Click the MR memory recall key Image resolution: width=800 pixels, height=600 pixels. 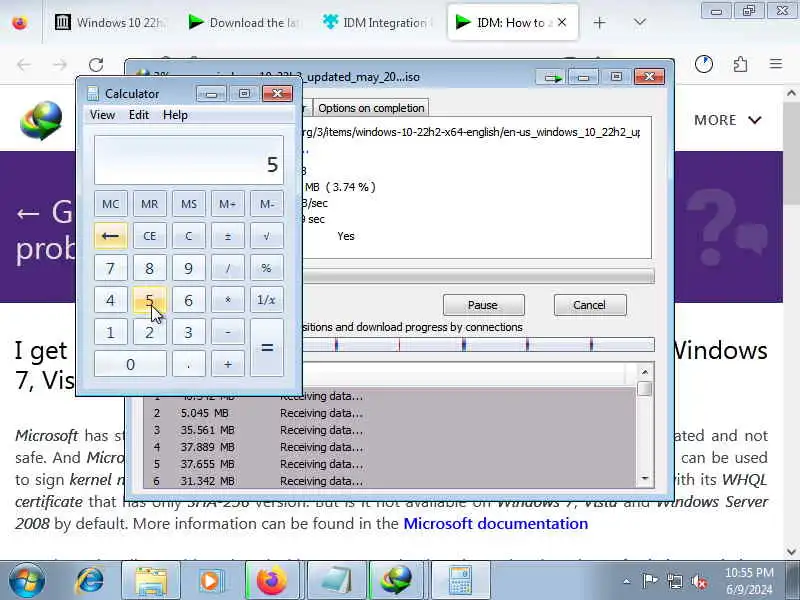(x=149, y=204)
